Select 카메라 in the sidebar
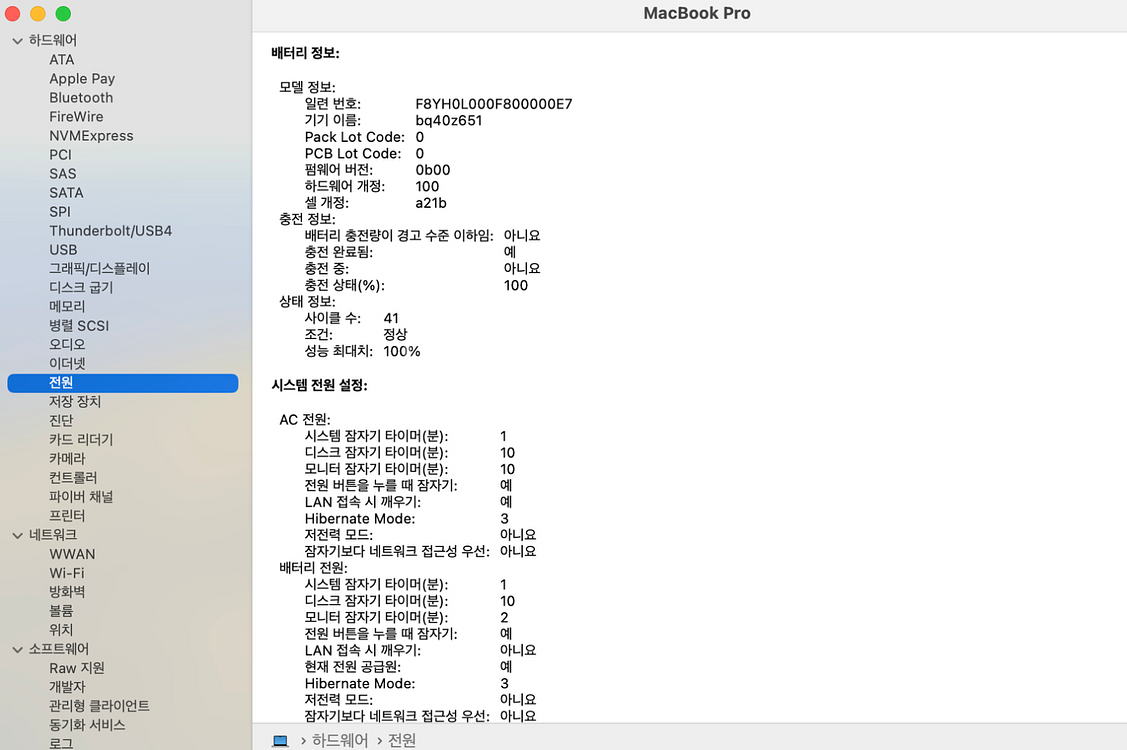1127x750 pixels. 67,459
